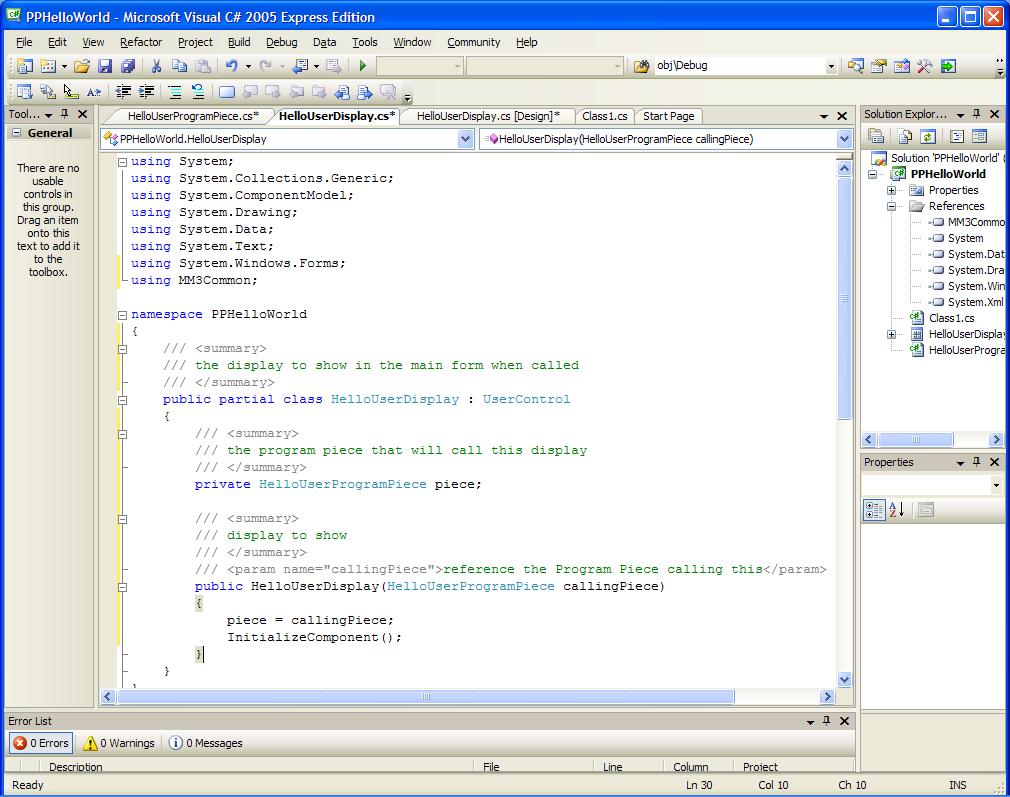The height and width of the screenshot is (797, 1010).
Task: Click the New Project toolbar icon
Action: [x=24, y=66]
